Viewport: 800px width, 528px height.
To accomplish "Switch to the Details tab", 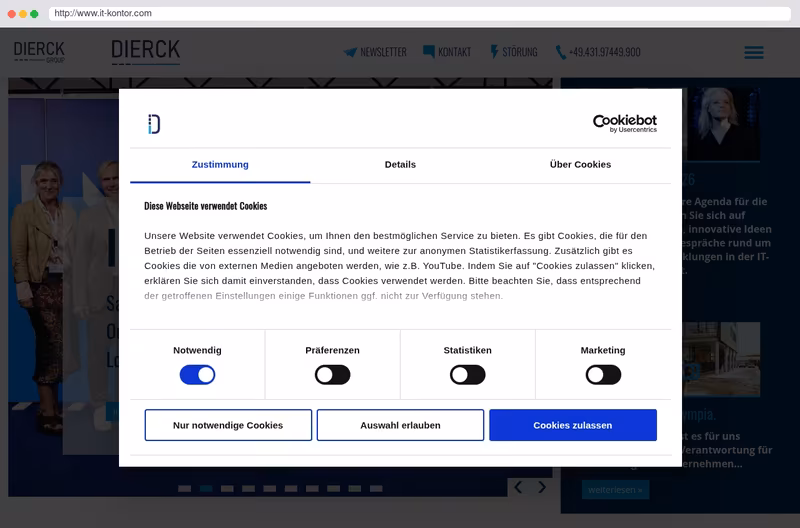I will pos(400,165).
